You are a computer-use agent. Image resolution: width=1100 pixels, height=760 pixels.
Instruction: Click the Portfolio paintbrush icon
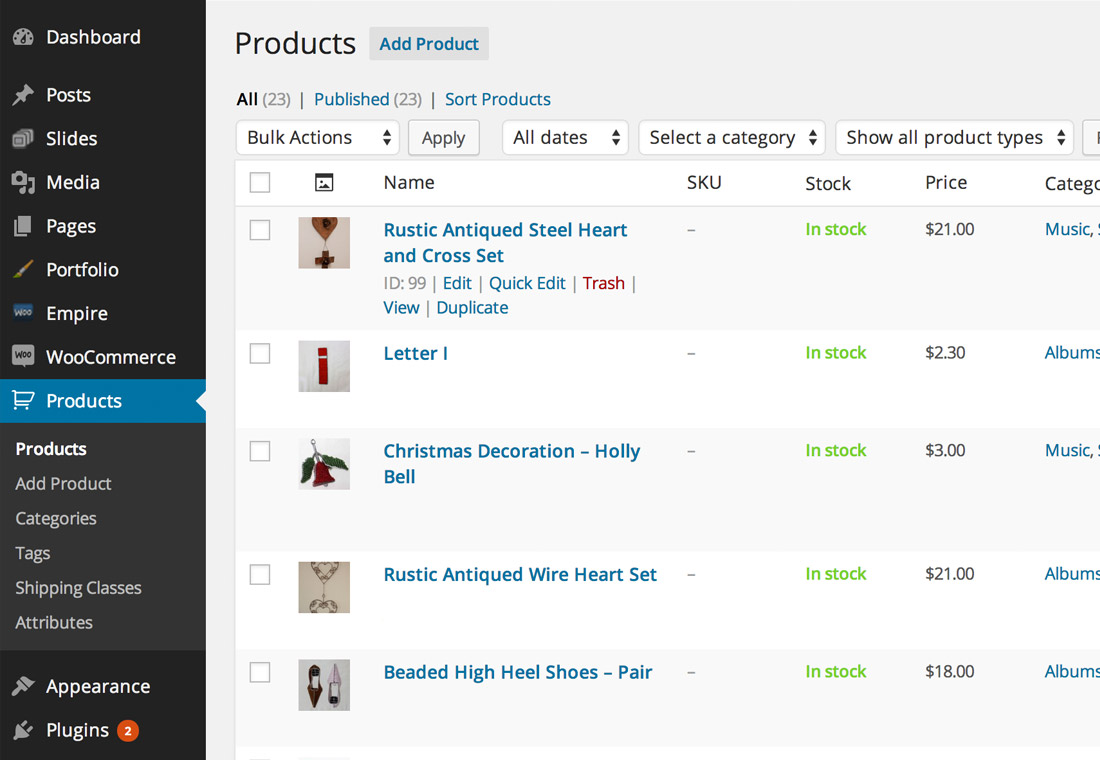pyautogui.click(x=23, y=270)
